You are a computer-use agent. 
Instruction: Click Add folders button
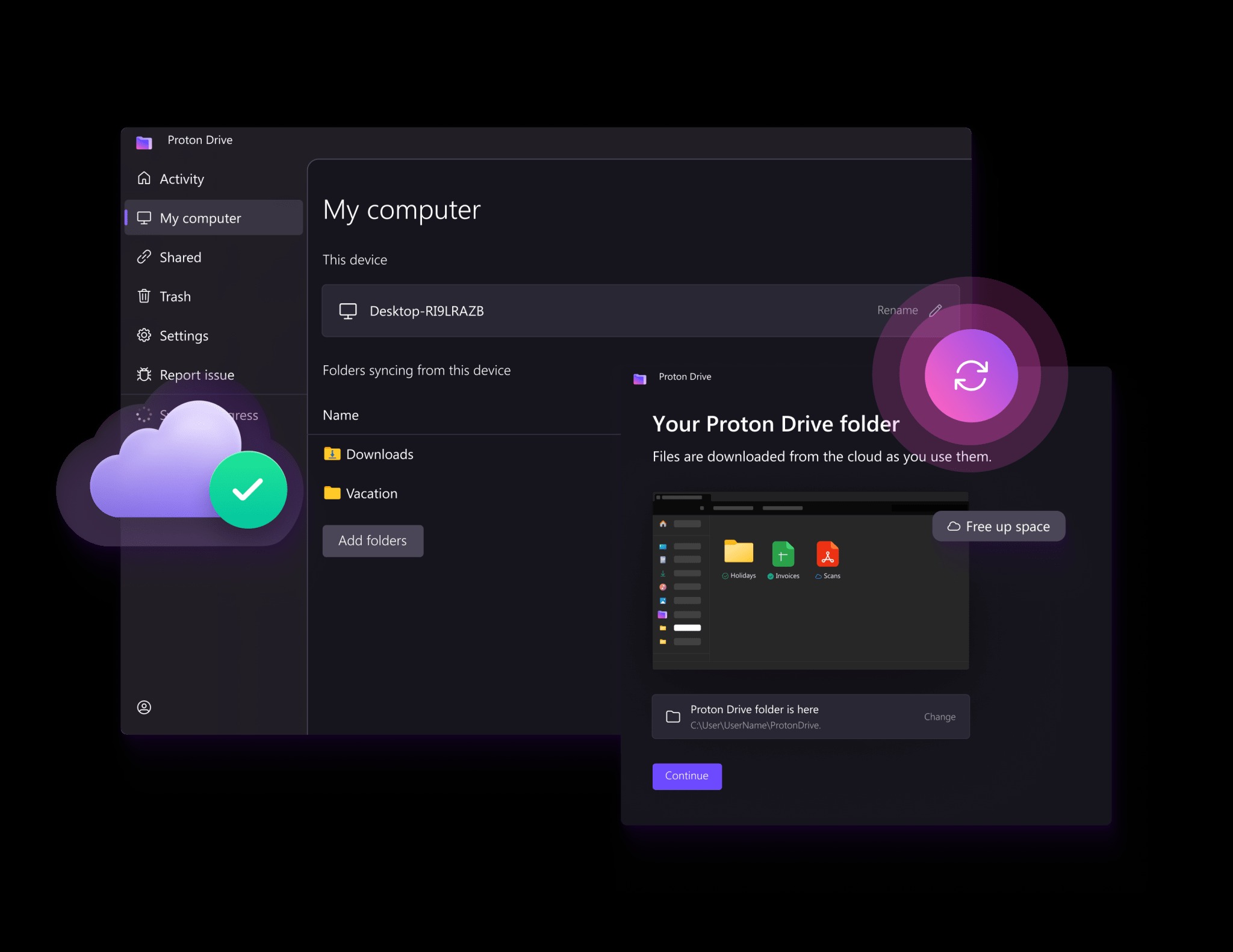(372, 540)
